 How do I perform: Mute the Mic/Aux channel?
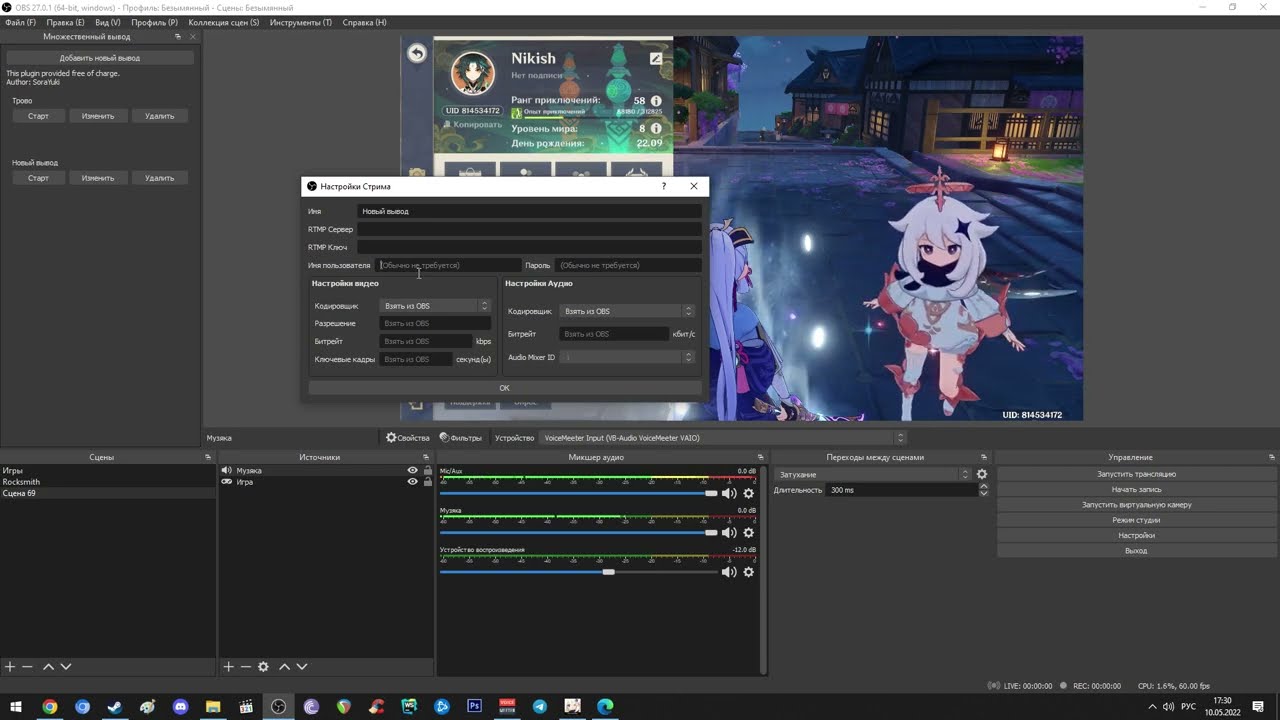point(729,493)
